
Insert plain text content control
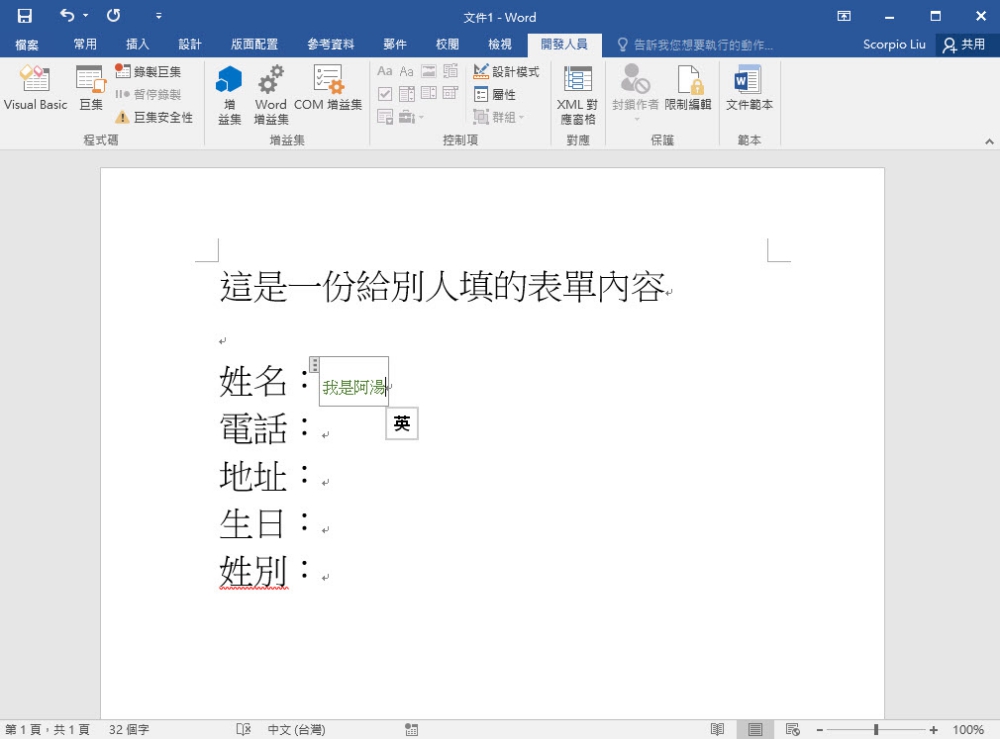(x=406, y=71)
